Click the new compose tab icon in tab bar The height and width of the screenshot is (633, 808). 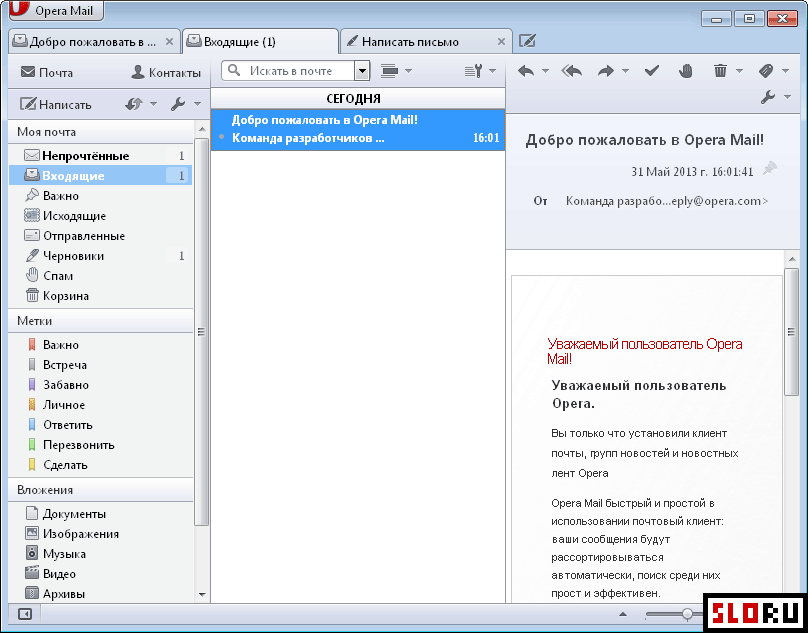click(x=527, y=41)
